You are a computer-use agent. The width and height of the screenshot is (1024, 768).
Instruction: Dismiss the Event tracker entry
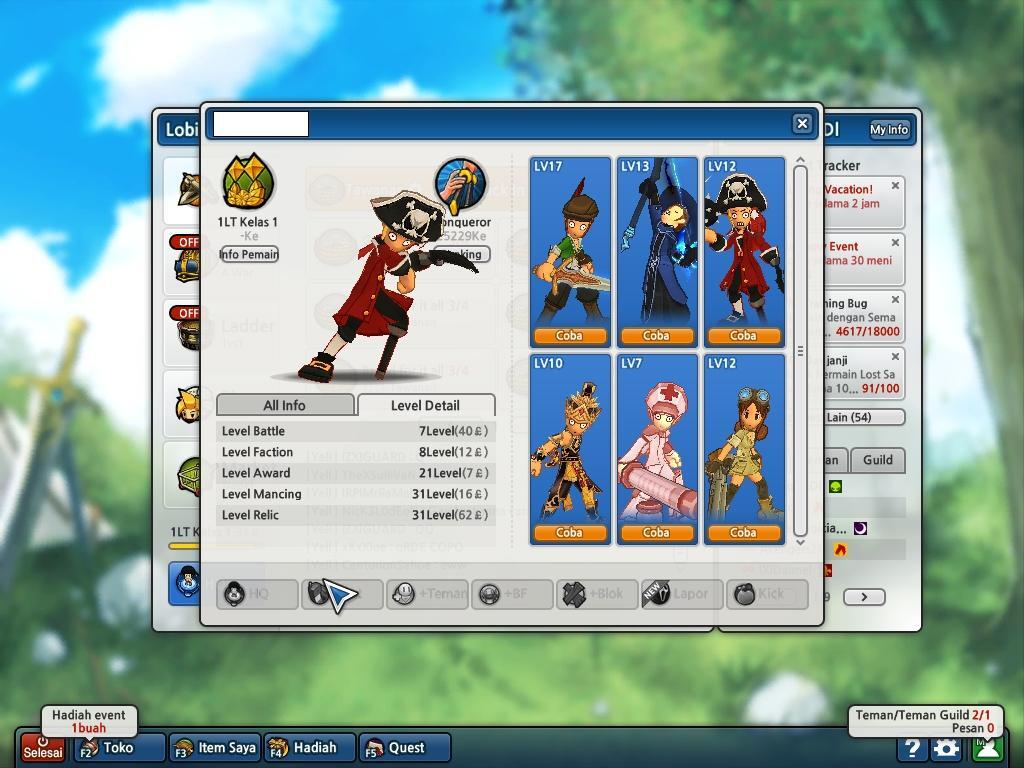[895, 243]
